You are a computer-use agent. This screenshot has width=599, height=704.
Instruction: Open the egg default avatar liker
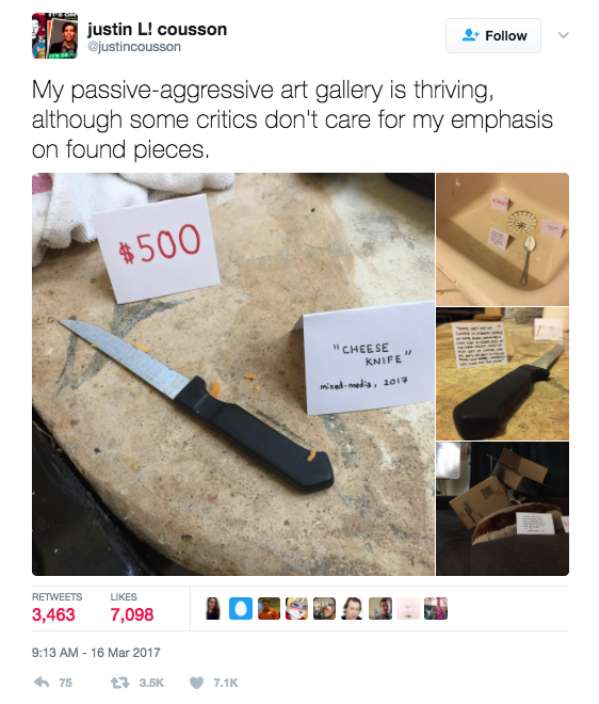tap(241, 608)
